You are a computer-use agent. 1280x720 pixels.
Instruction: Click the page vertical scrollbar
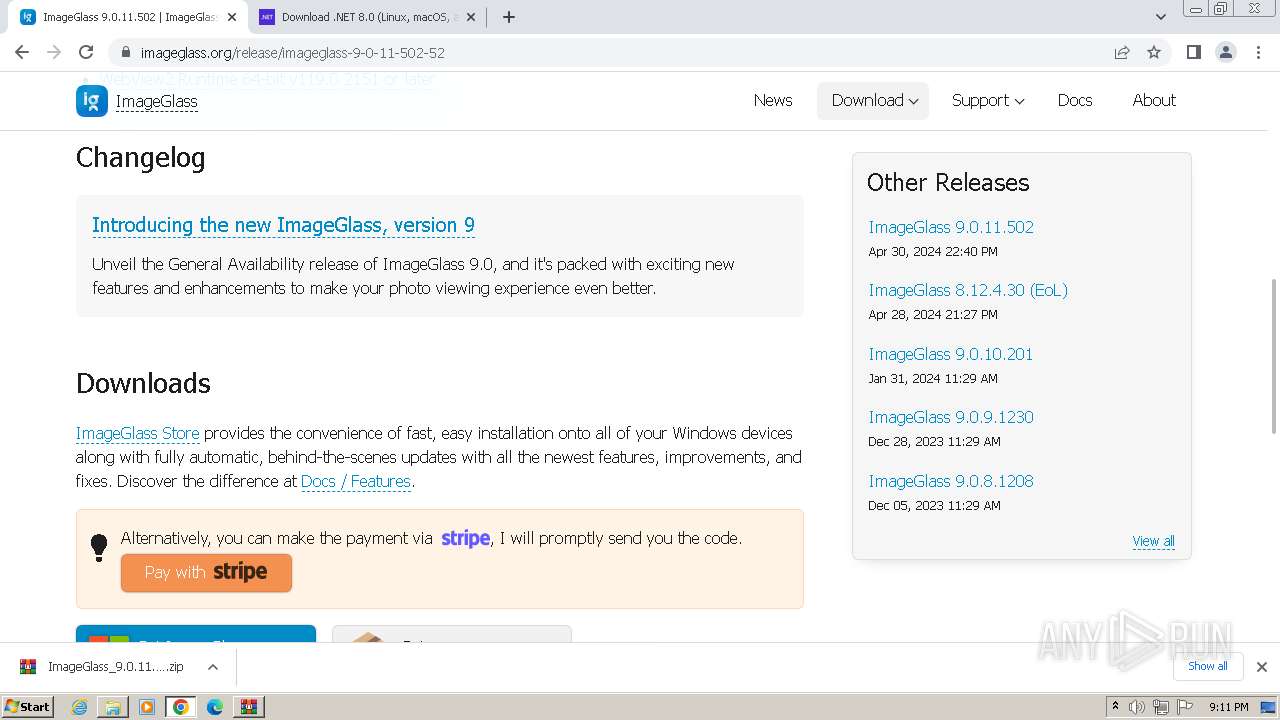[1273, 357]
